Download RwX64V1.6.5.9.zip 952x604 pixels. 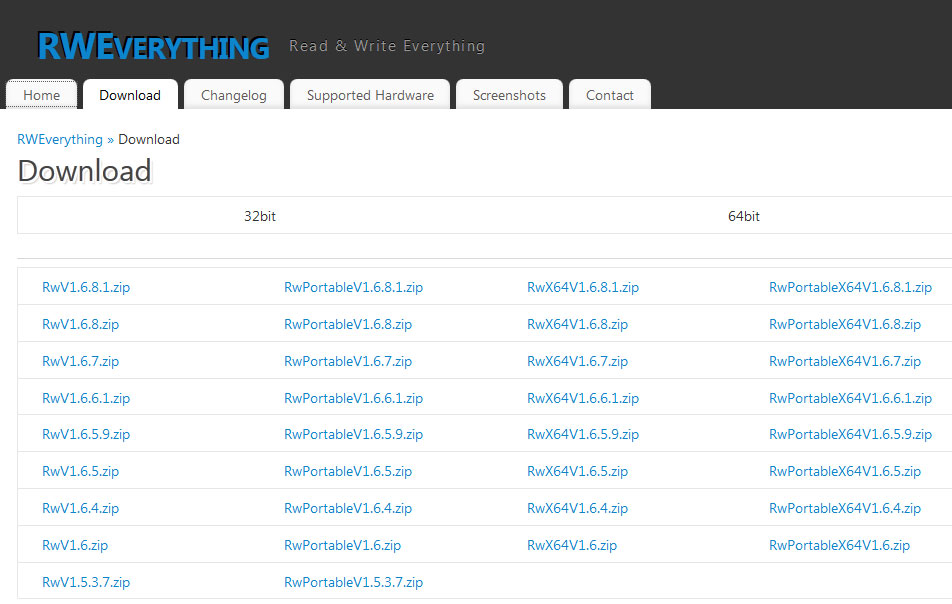click(583, 434)
